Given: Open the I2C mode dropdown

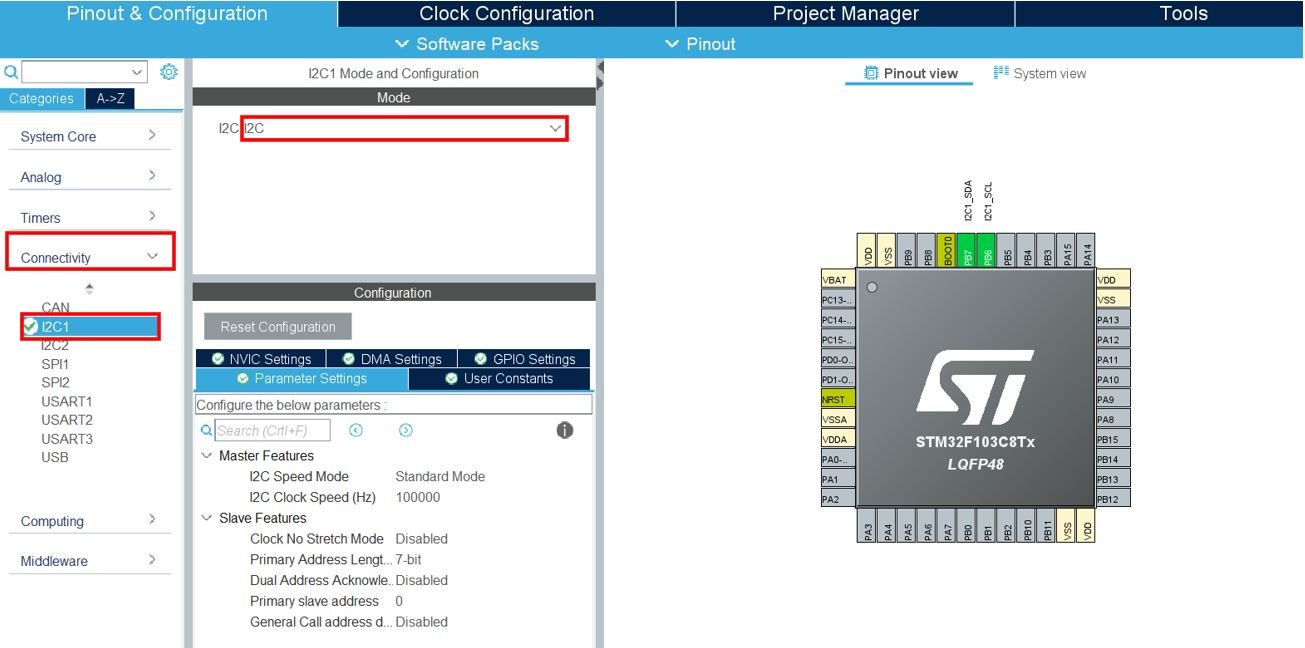Looking at the screenshot, I should 555,128.
